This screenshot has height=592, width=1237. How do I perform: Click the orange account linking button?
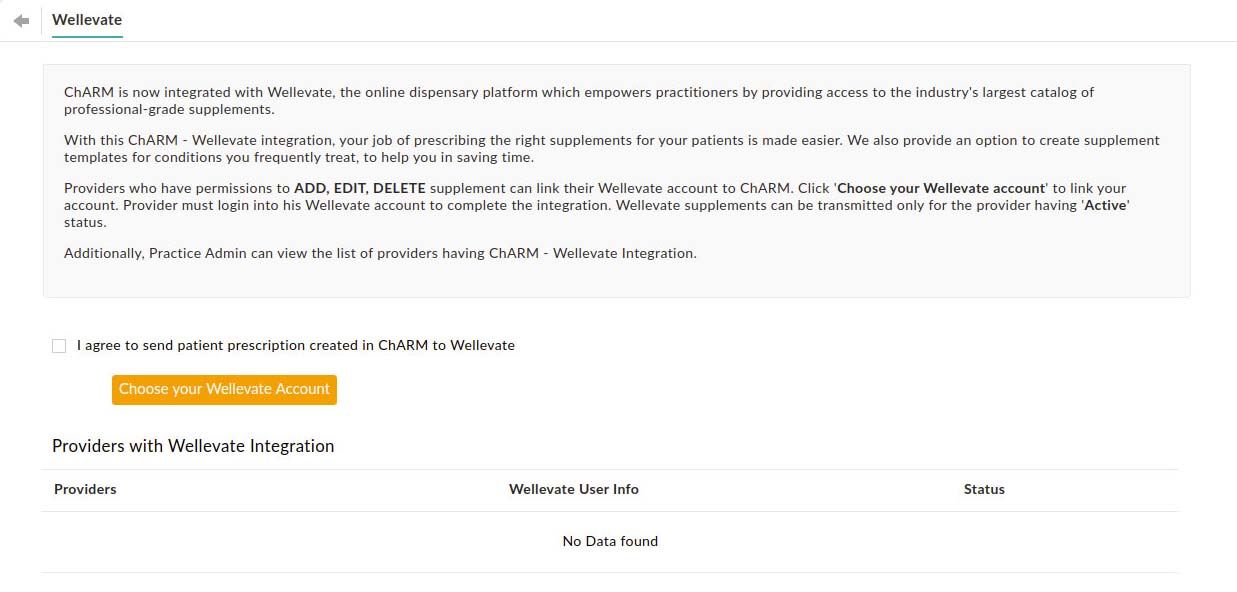click(223, 390)
